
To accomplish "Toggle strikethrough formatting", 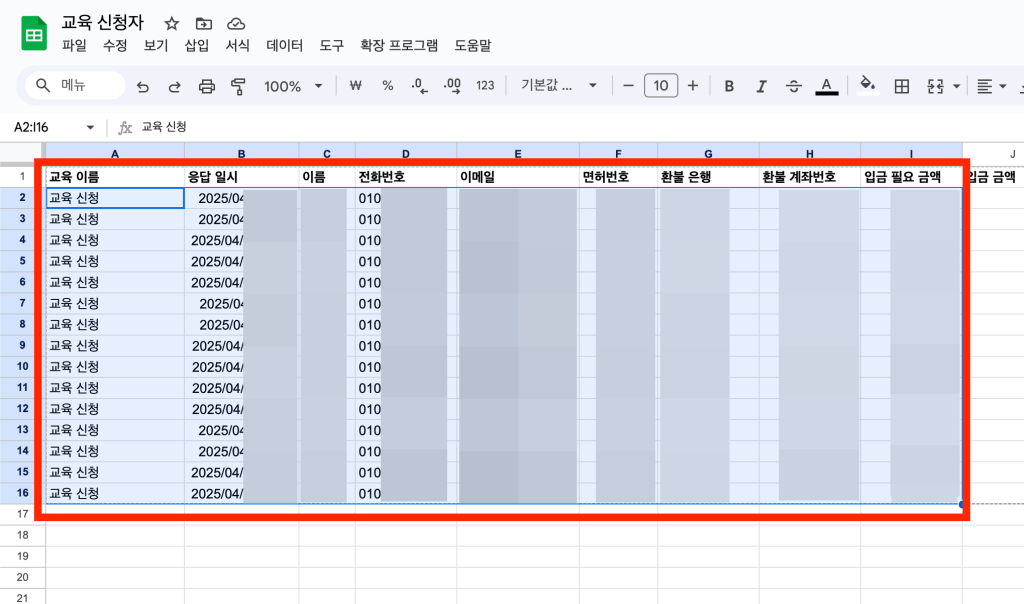I will (x=794, y=86).
